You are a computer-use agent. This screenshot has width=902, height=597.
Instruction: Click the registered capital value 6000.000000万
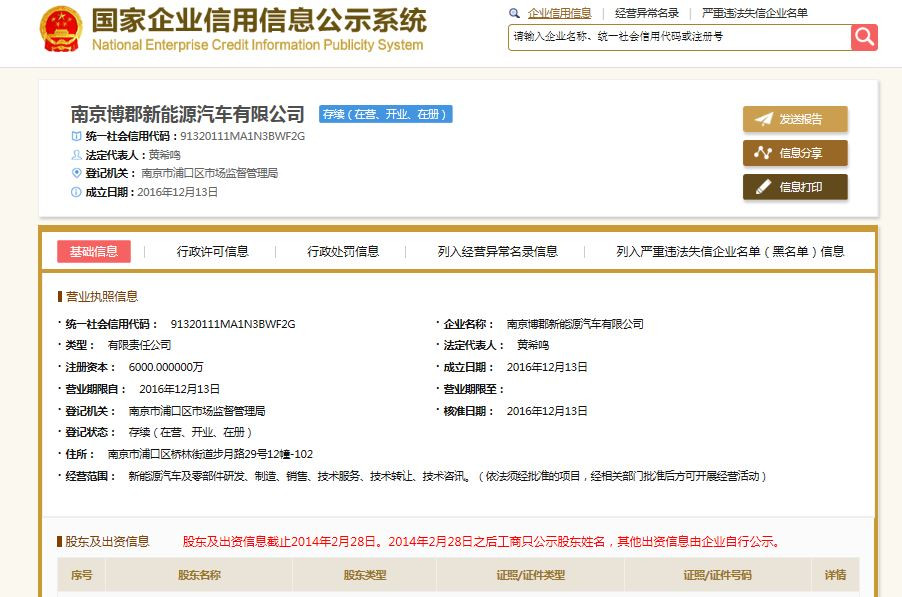pos(166,367)
